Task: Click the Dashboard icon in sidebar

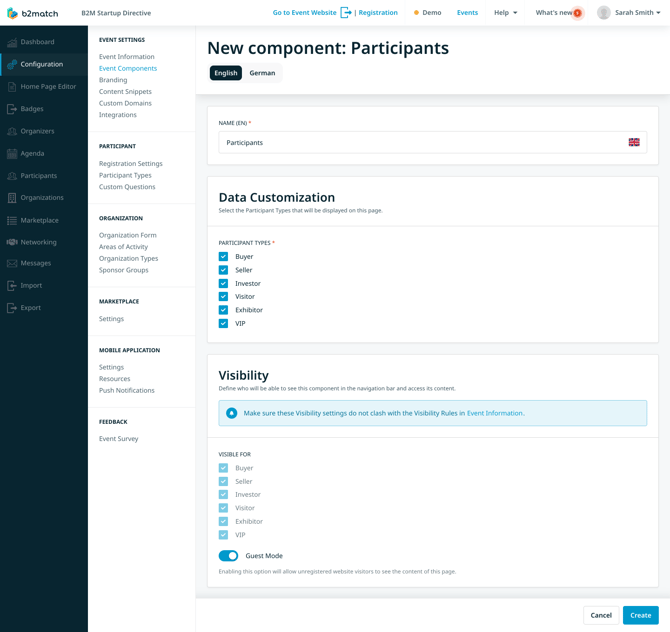Action: (12, 42)
